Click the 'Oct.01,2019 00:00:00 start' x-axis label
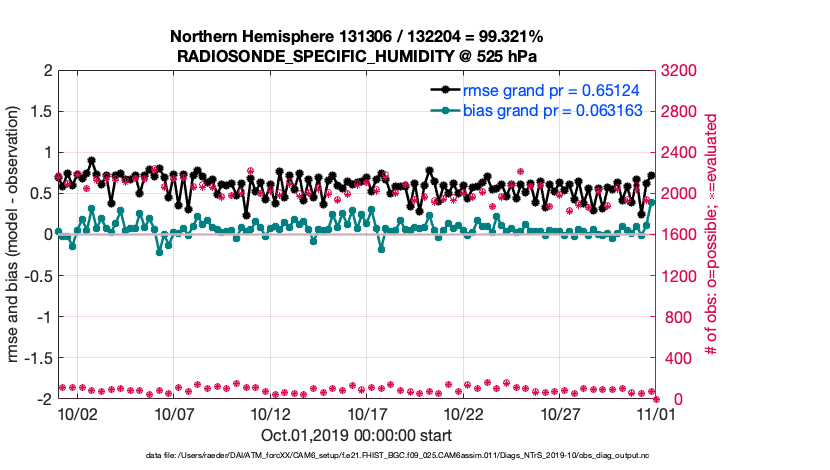The height and width of the screenshot is (470, 830). click(x=356, y=435)
